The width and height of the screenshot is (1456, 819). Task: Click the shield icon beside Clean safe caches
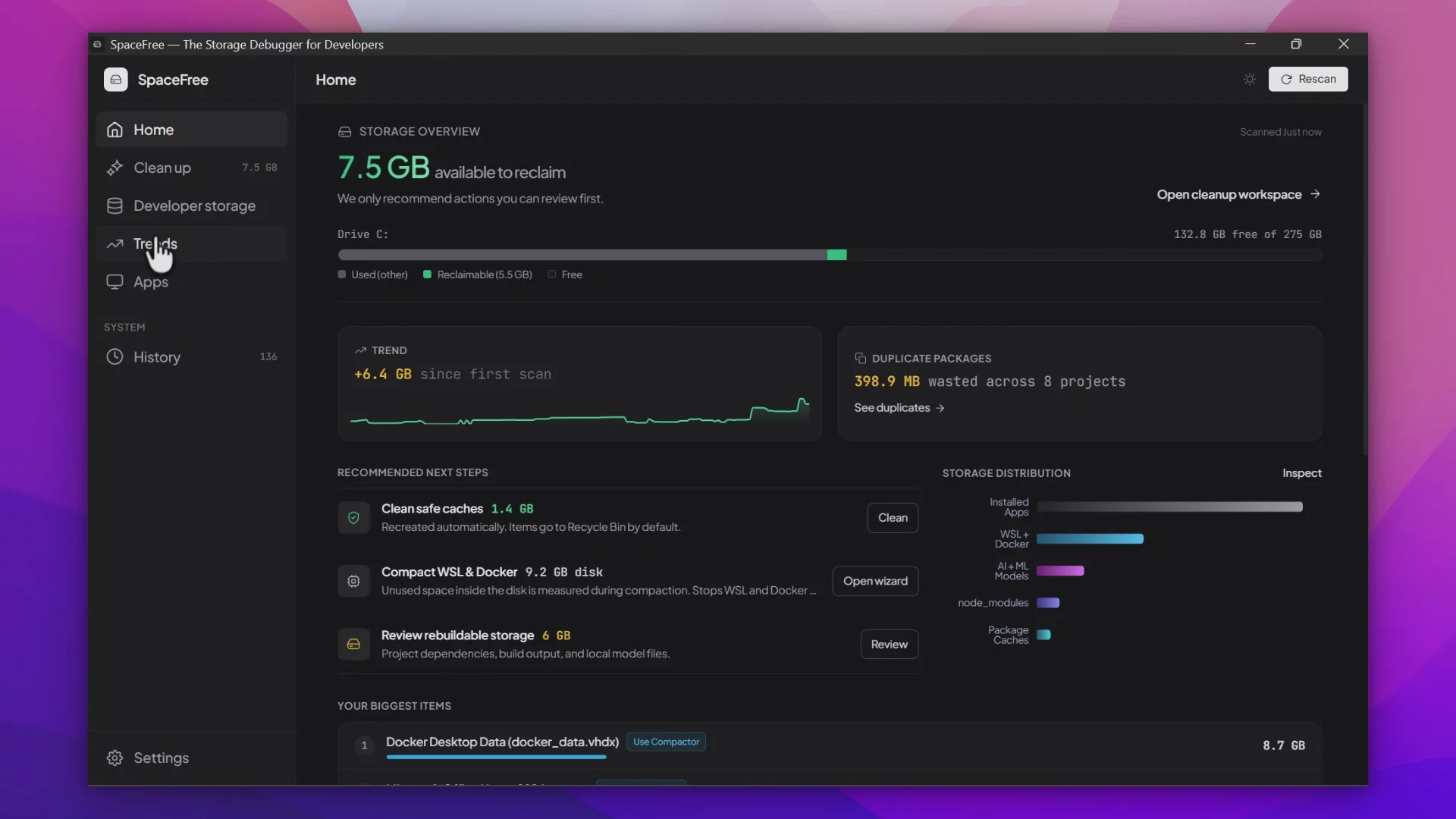click(x=353, y=518)
